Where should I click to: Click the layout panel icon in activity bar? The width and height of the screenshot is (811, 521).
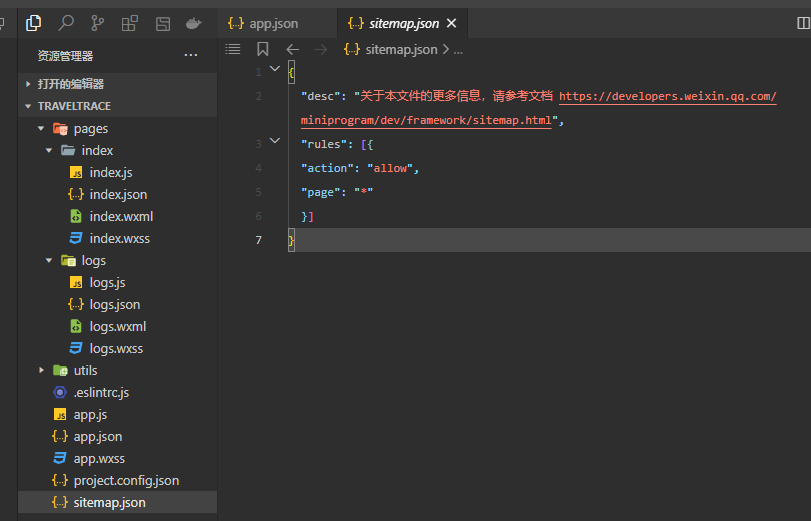(x=163, y=23)
